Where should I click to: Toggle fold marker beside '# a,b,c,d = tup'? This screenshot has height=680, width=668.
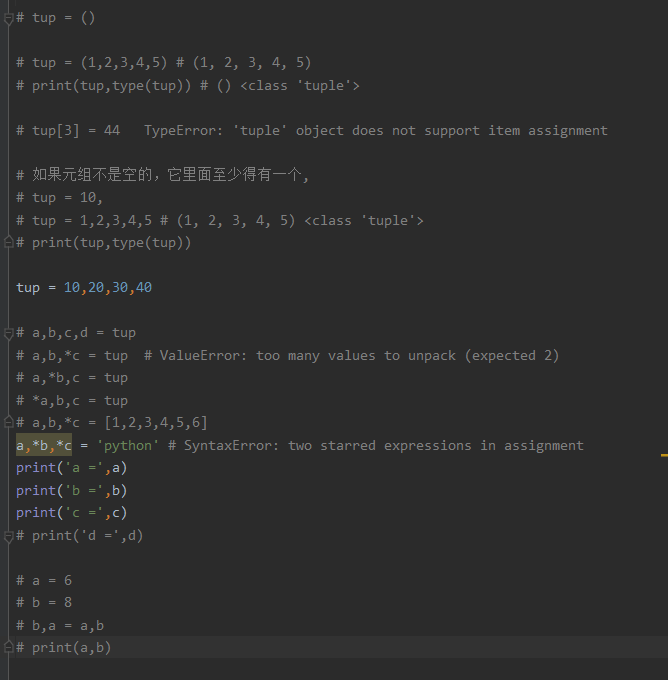(8, 333)
